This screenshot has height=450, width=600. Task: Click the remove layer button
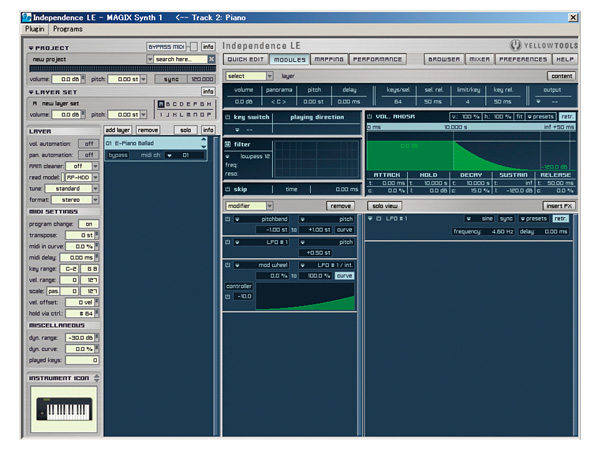148,130
